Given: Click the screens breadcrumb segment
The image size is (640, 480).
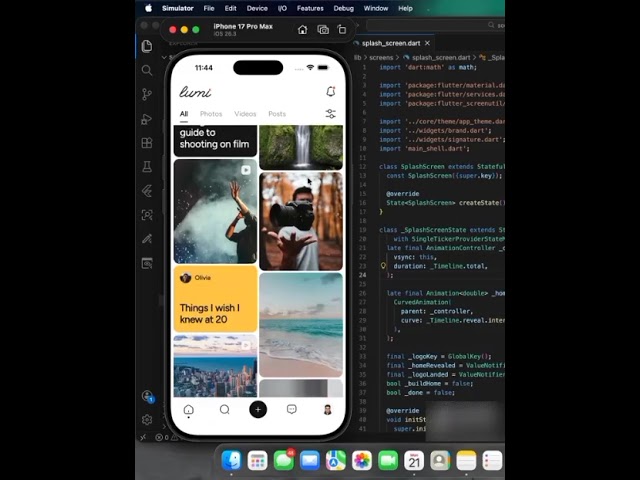Looking at the screenshot, I should coord(381,58).
